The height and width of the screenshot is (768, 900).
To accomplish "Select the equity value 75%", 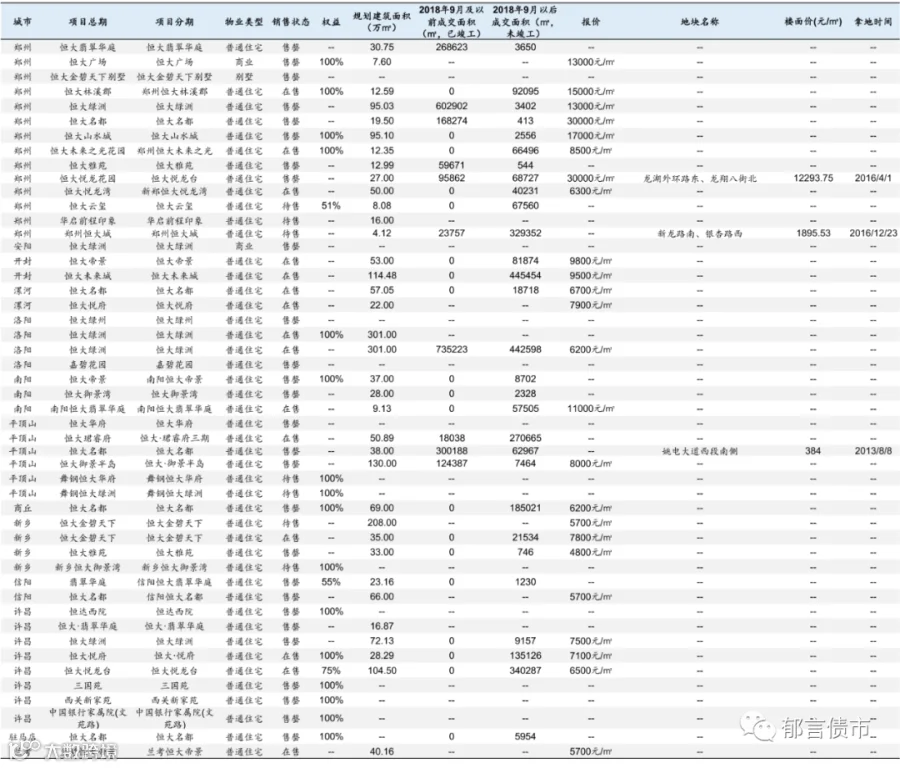I will pyautogui.click(x=331, y=670).
